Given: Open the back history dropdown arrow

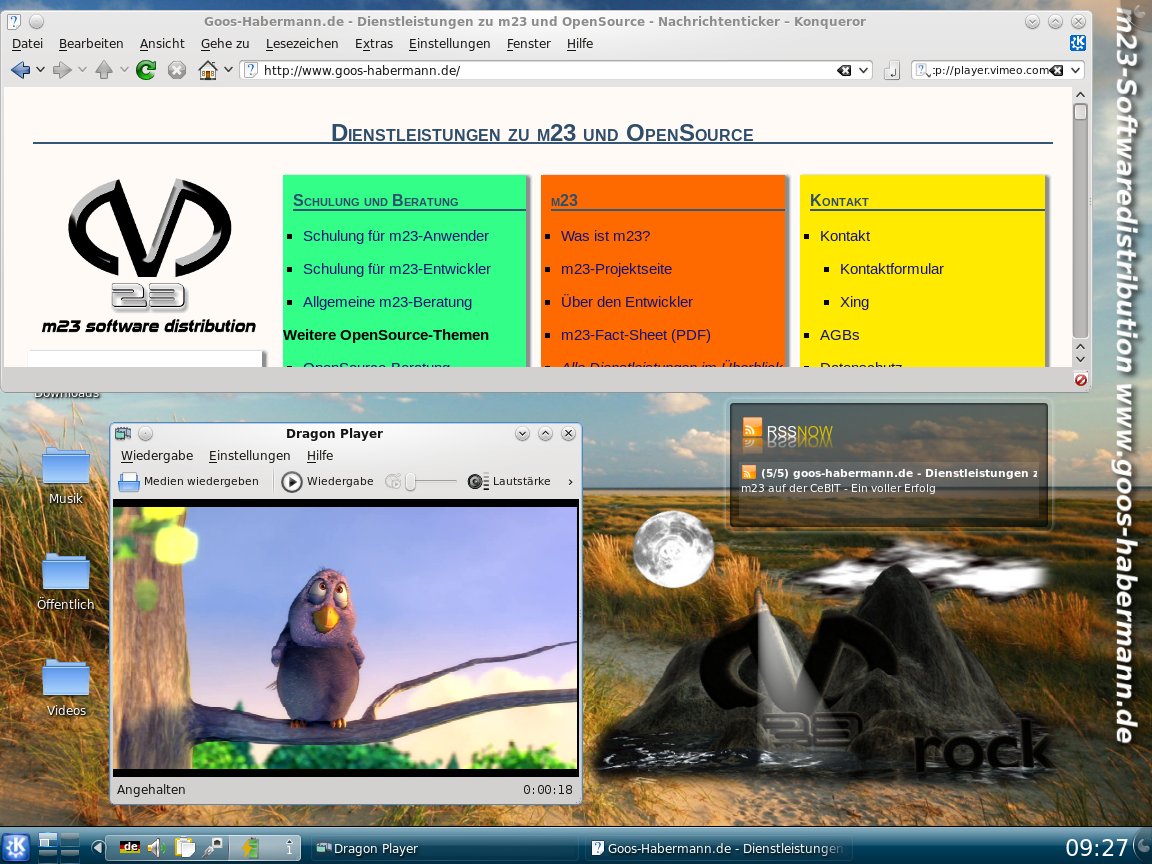Looking at the screenshot, I should pos(40,70).
